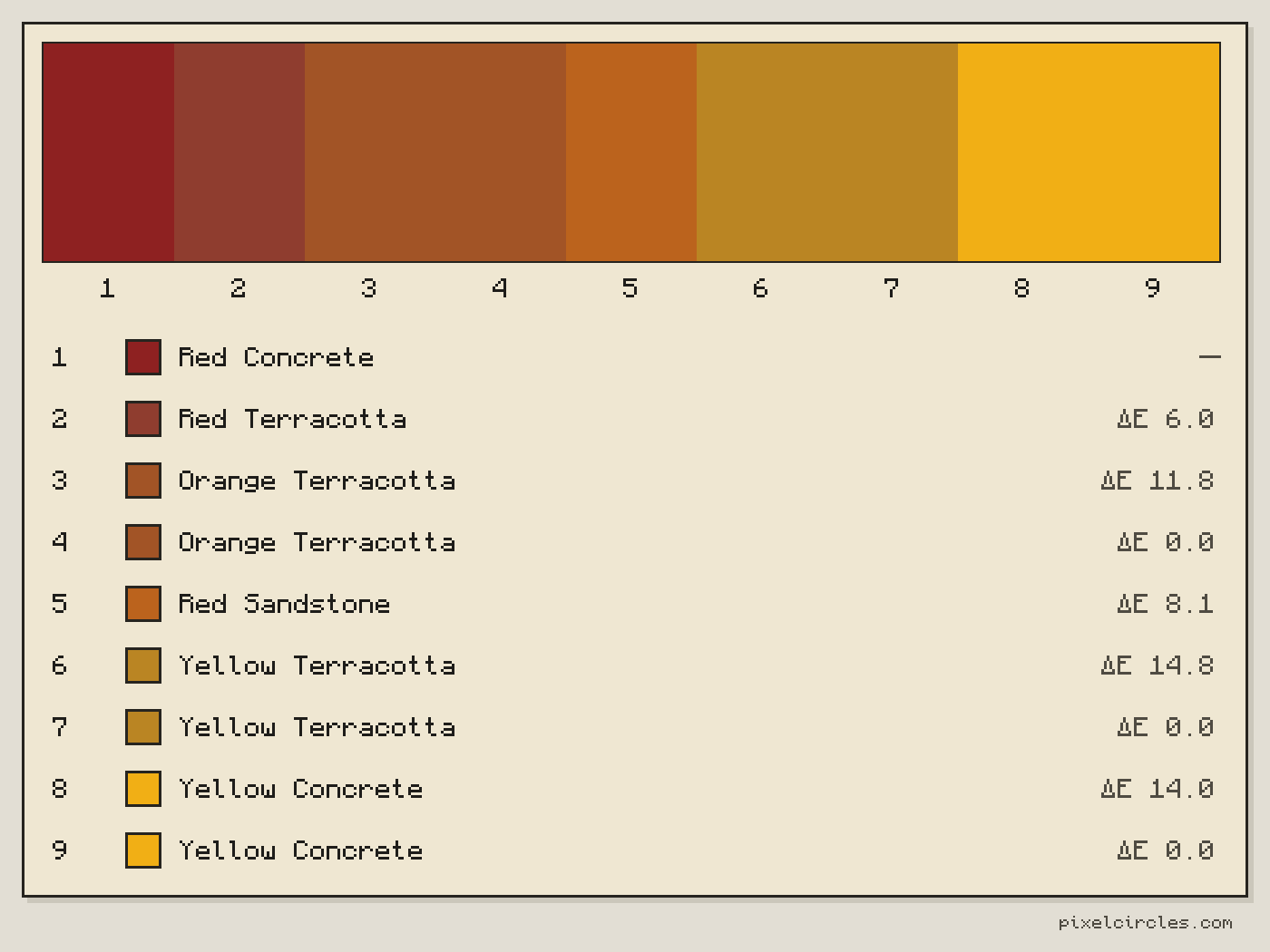
Task: Click the number 8 label under the gradient bar
Action: 1021,288
